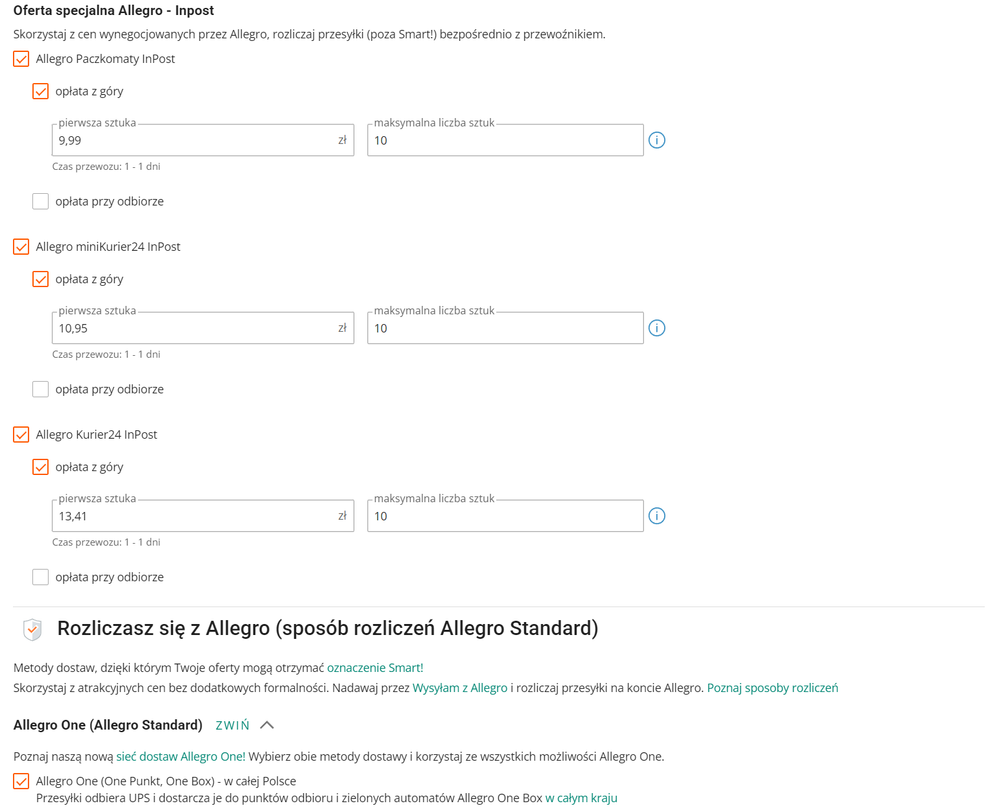Click the shield icon beside Rozliczasz się z Allegro
Screen dimensions: 999x812
[x=32, y=629]
